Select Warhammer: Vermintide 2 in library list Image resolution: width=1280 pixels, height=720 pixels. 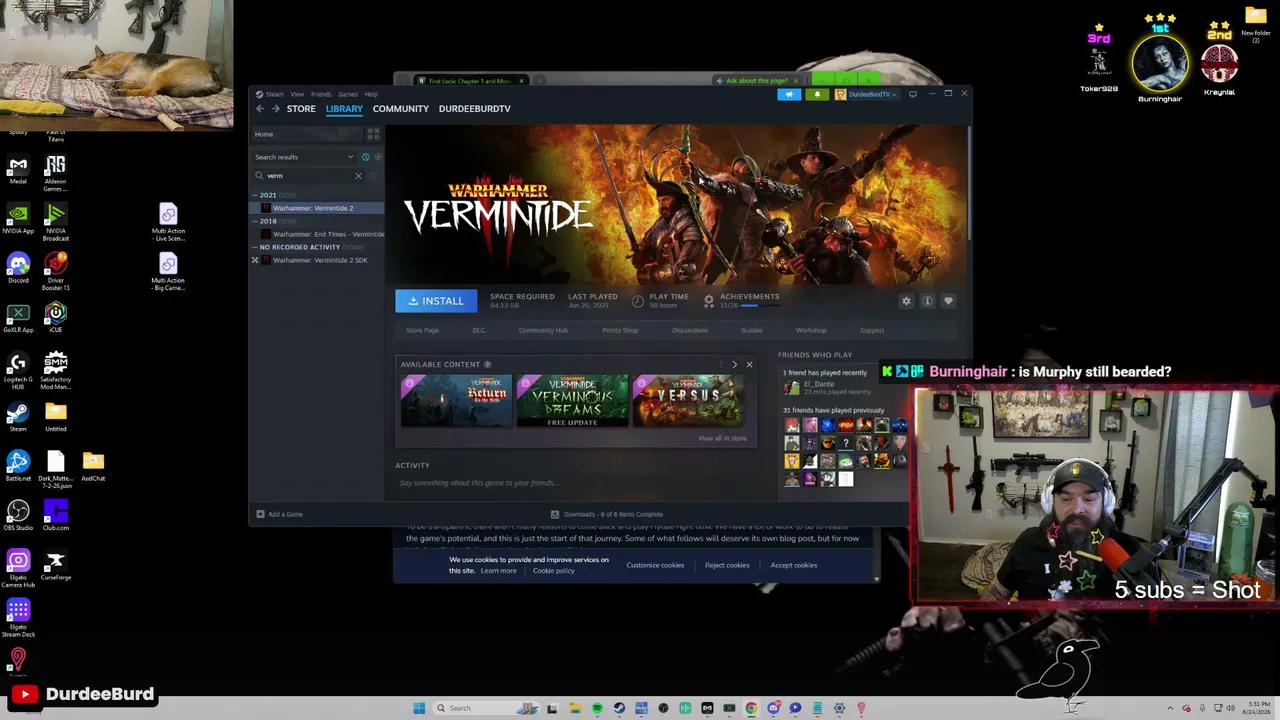(317, 208)
